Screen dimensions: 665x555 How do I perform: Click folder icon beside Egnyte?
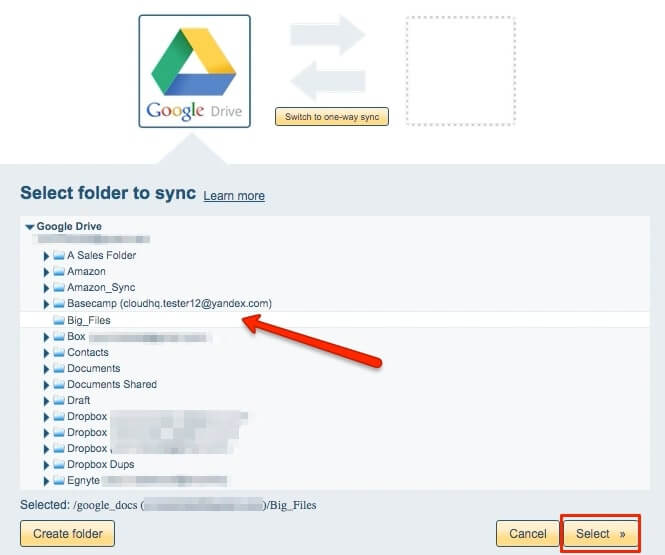pos(59,480)
